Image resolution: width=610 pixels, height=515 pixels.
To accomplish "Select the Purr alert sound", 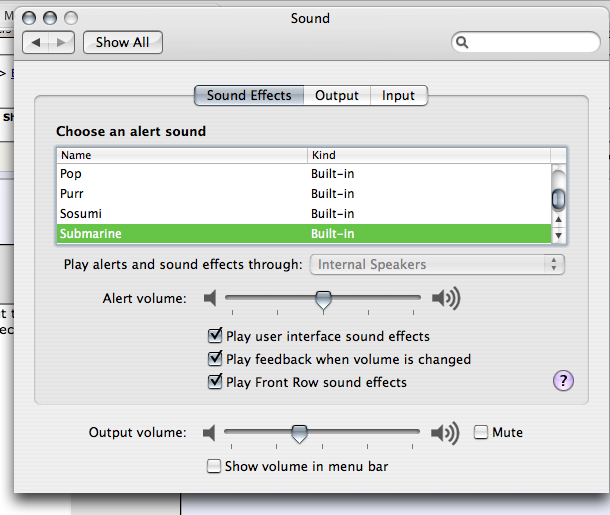I will (304, 194).
